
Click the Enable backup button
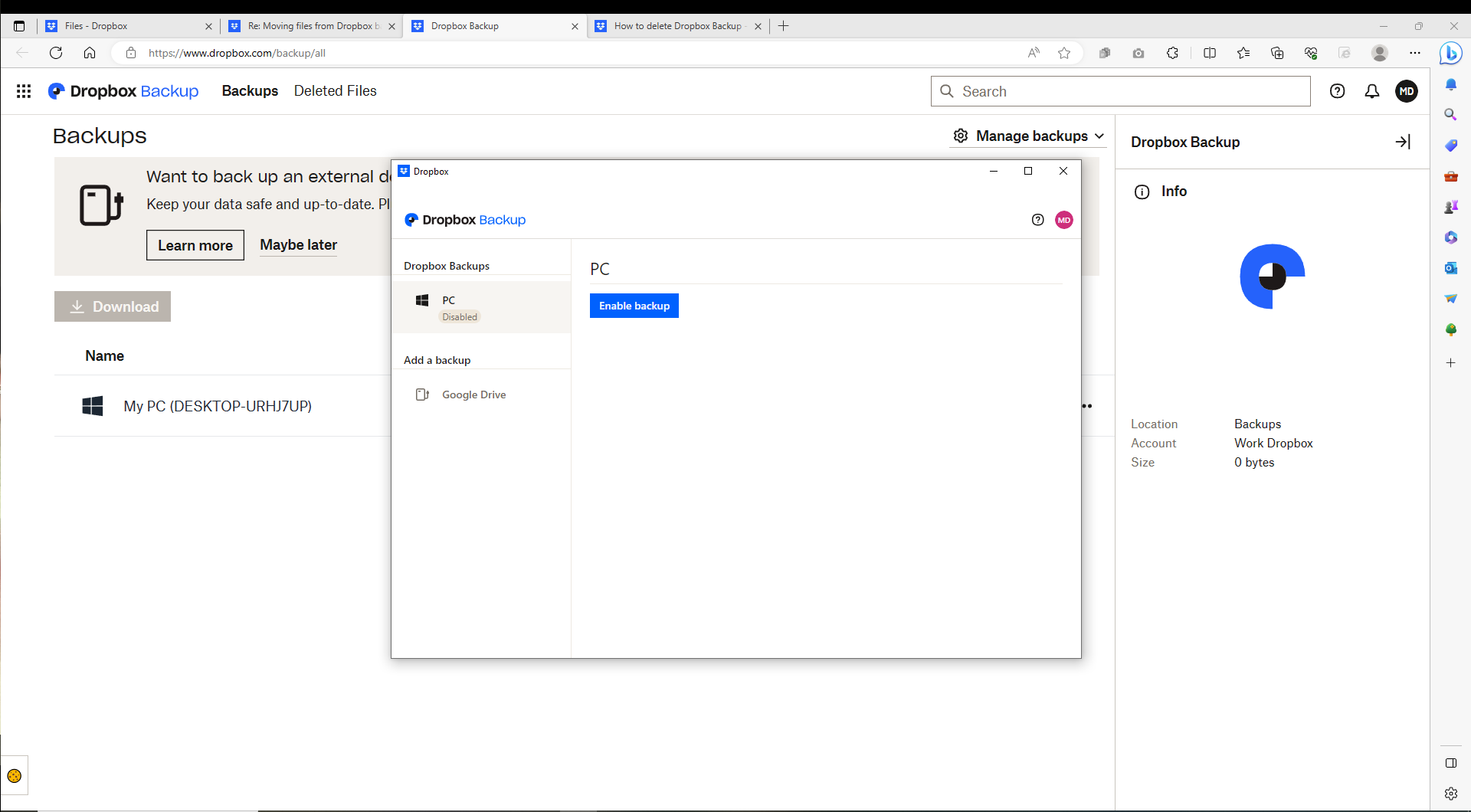tap(634, 306)
